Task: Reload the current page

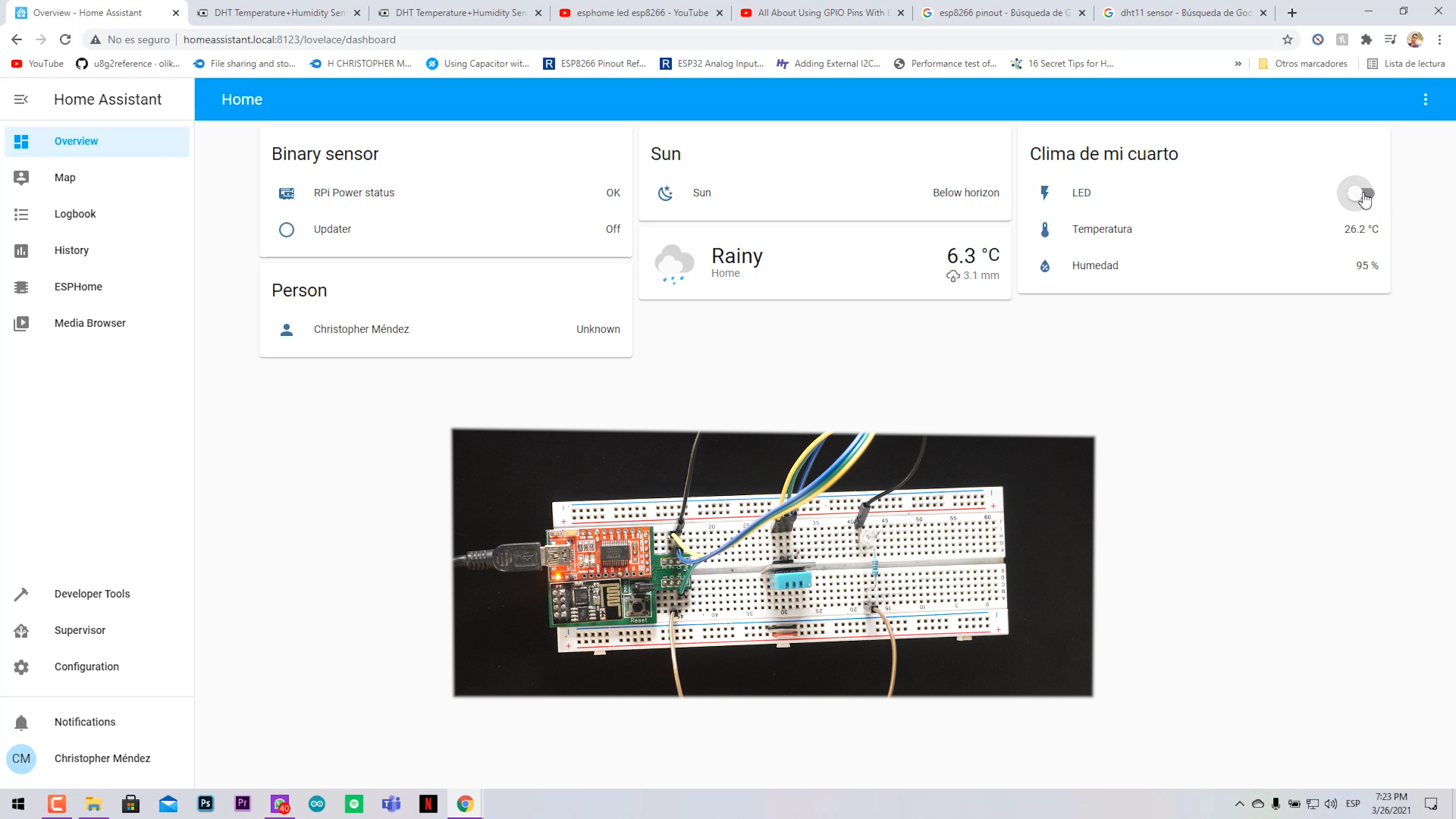Action: [65, 39]
